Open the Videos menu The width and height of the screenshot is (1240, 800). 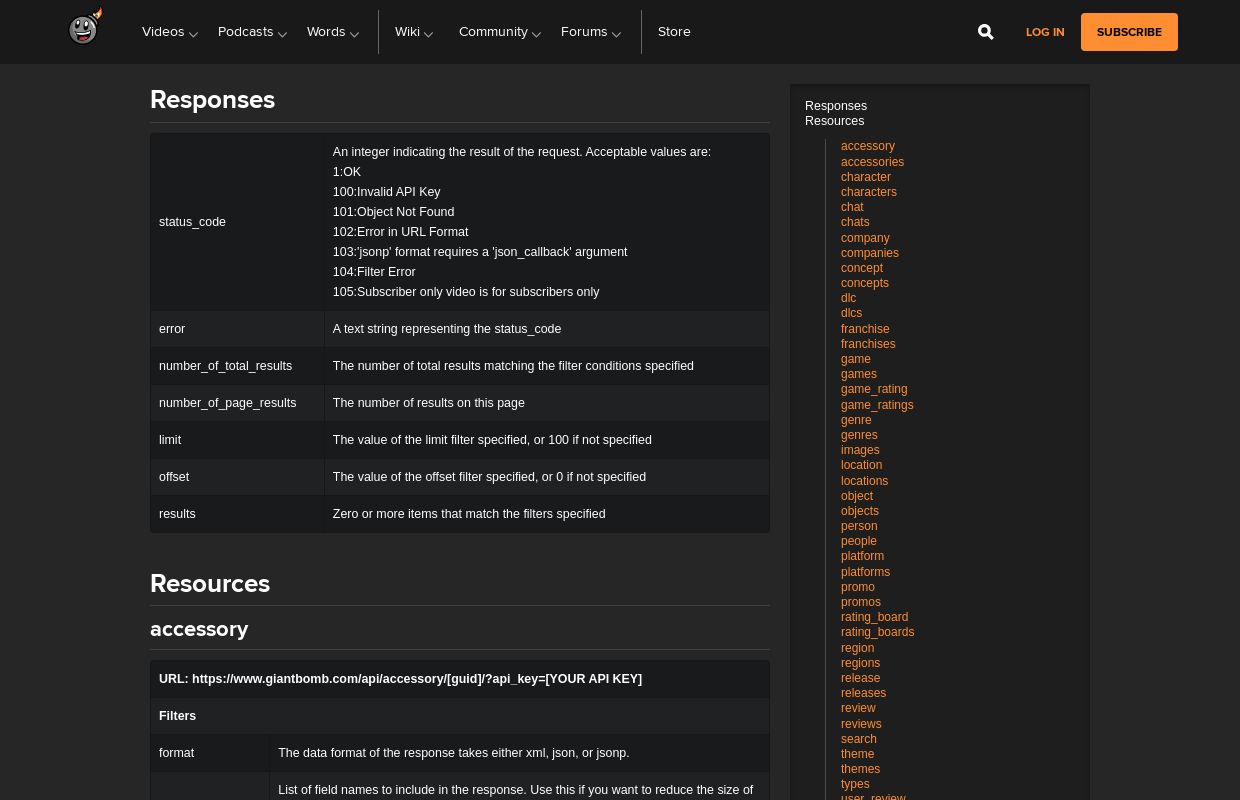pyautogui.click(x=163, y=32)
